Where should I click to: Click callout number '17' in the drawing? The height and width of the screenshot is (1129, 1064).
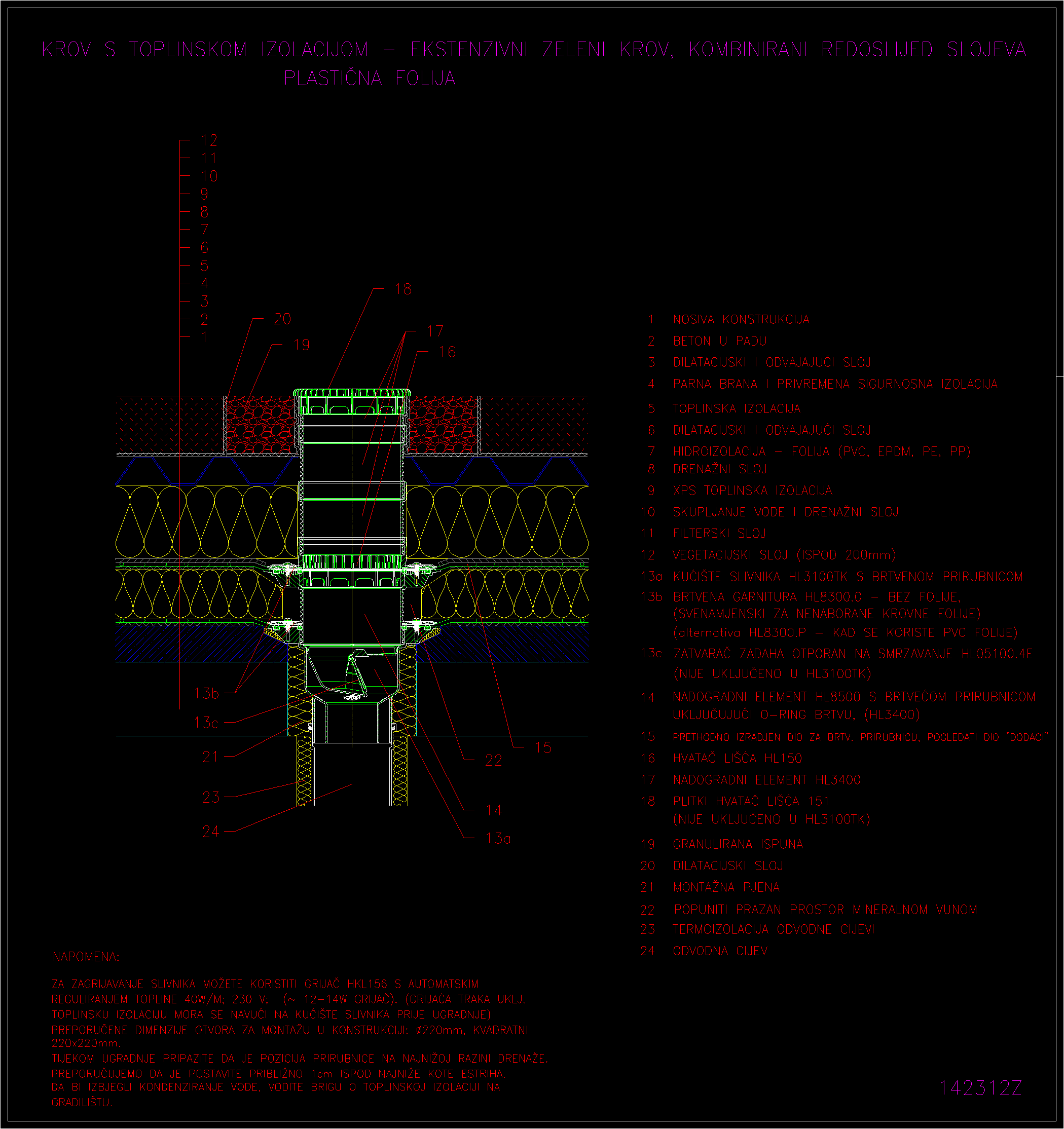click(x=435, y=331)
